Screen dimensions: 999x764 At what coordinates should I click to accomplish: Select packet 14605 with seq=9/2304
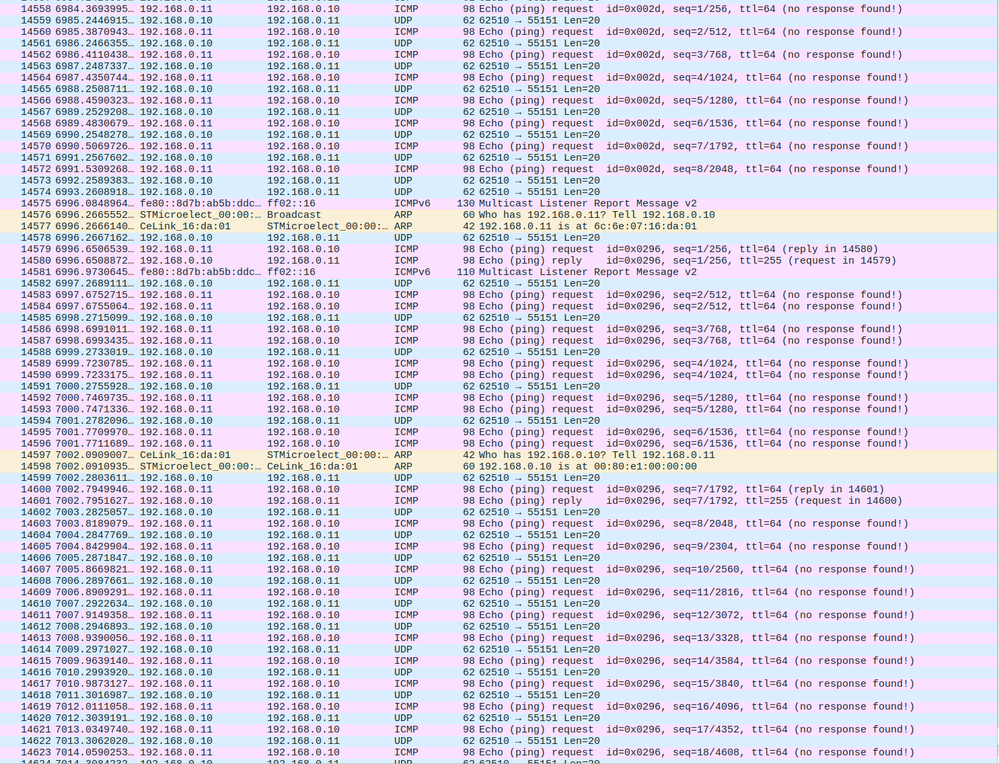pos(499,547)
